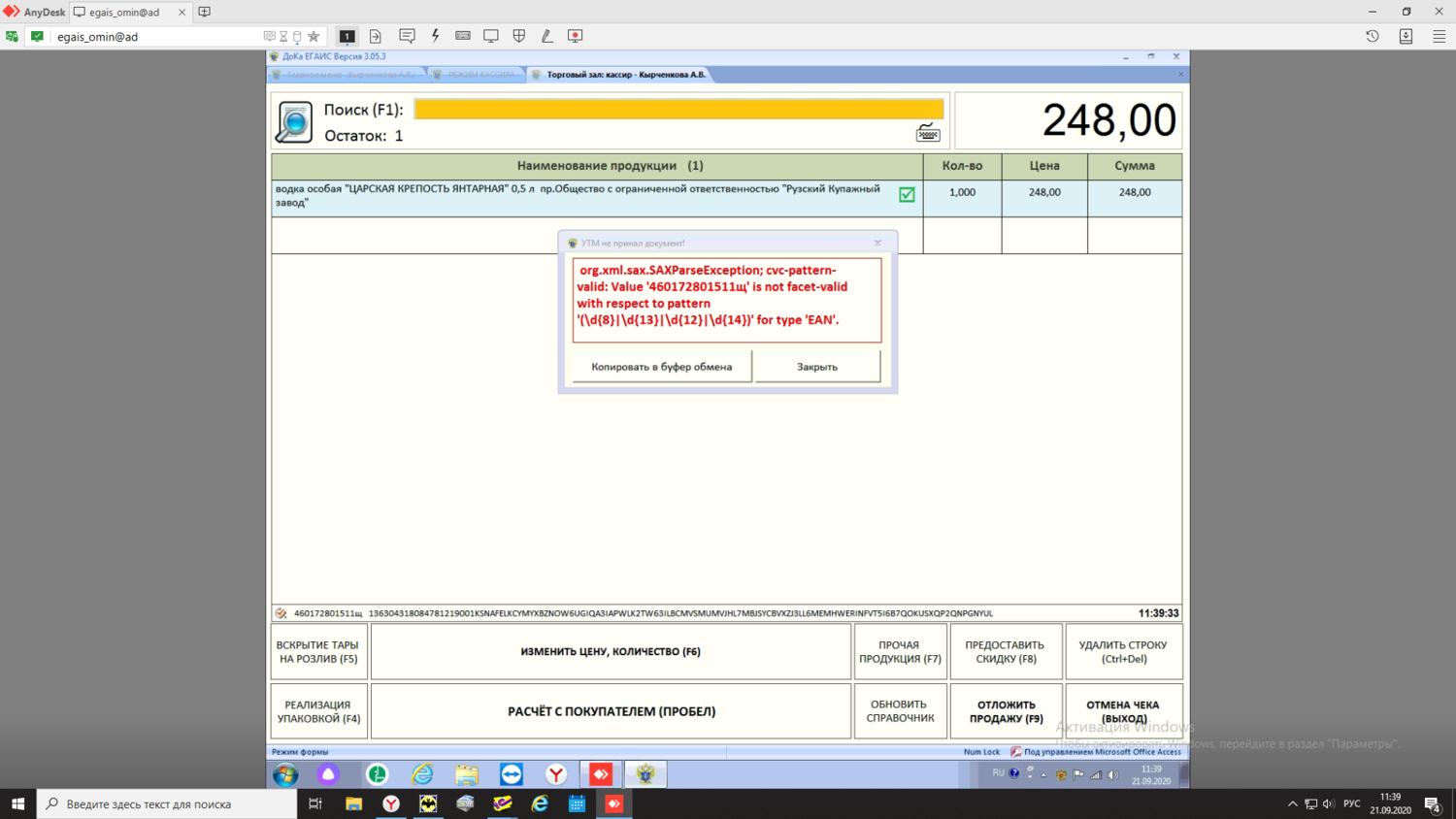Open the AnyDesk hamburger menu

click(1439, 36)
